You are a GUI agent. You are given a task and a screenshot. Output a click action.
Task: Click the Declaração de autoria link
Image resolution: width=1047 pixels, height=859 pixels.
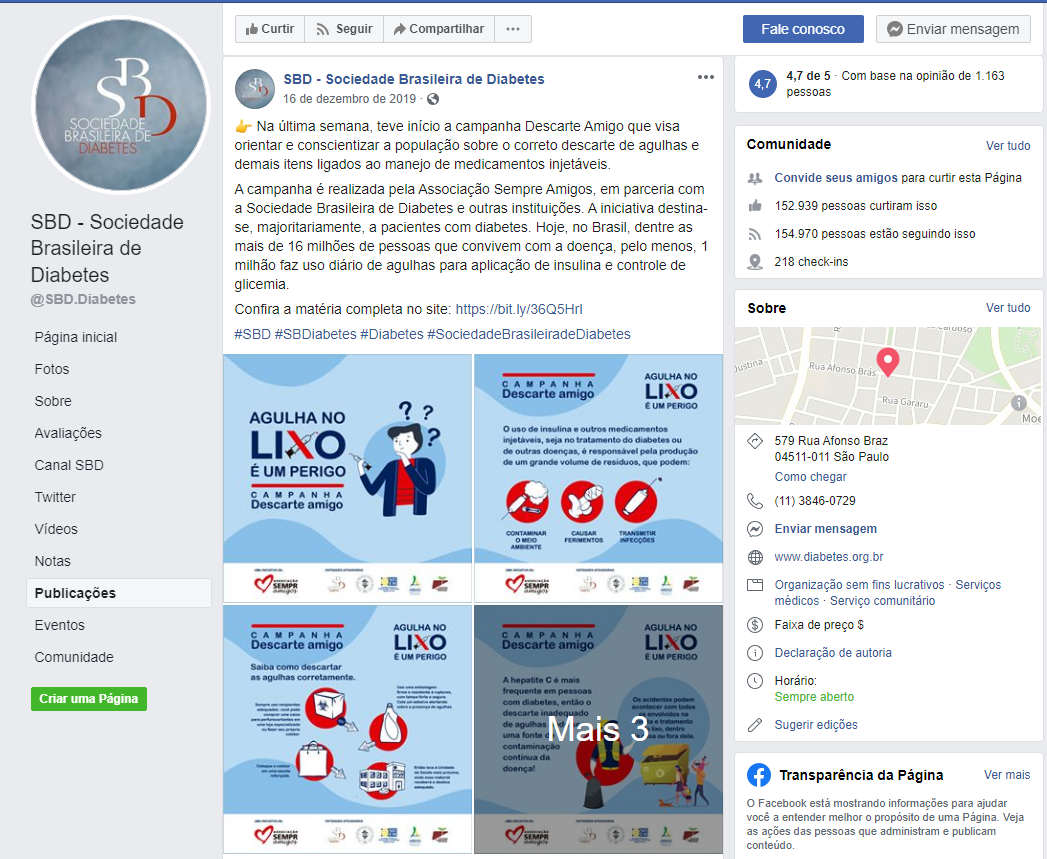coord(833,653)
